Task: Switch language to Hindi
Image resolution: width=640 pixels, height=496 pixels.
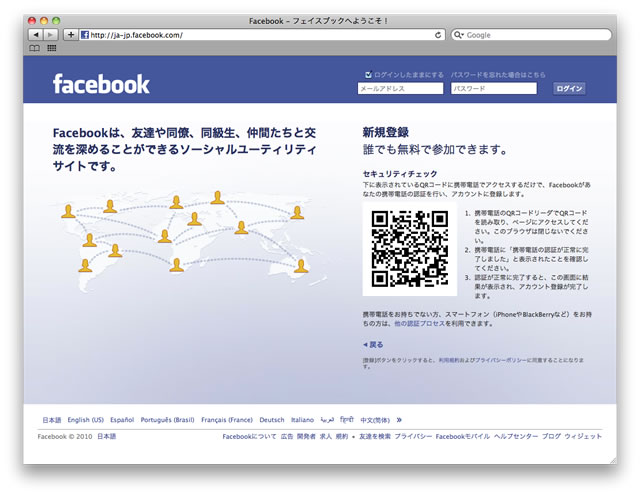Action: pyautogui.click(x=347, y=419)
